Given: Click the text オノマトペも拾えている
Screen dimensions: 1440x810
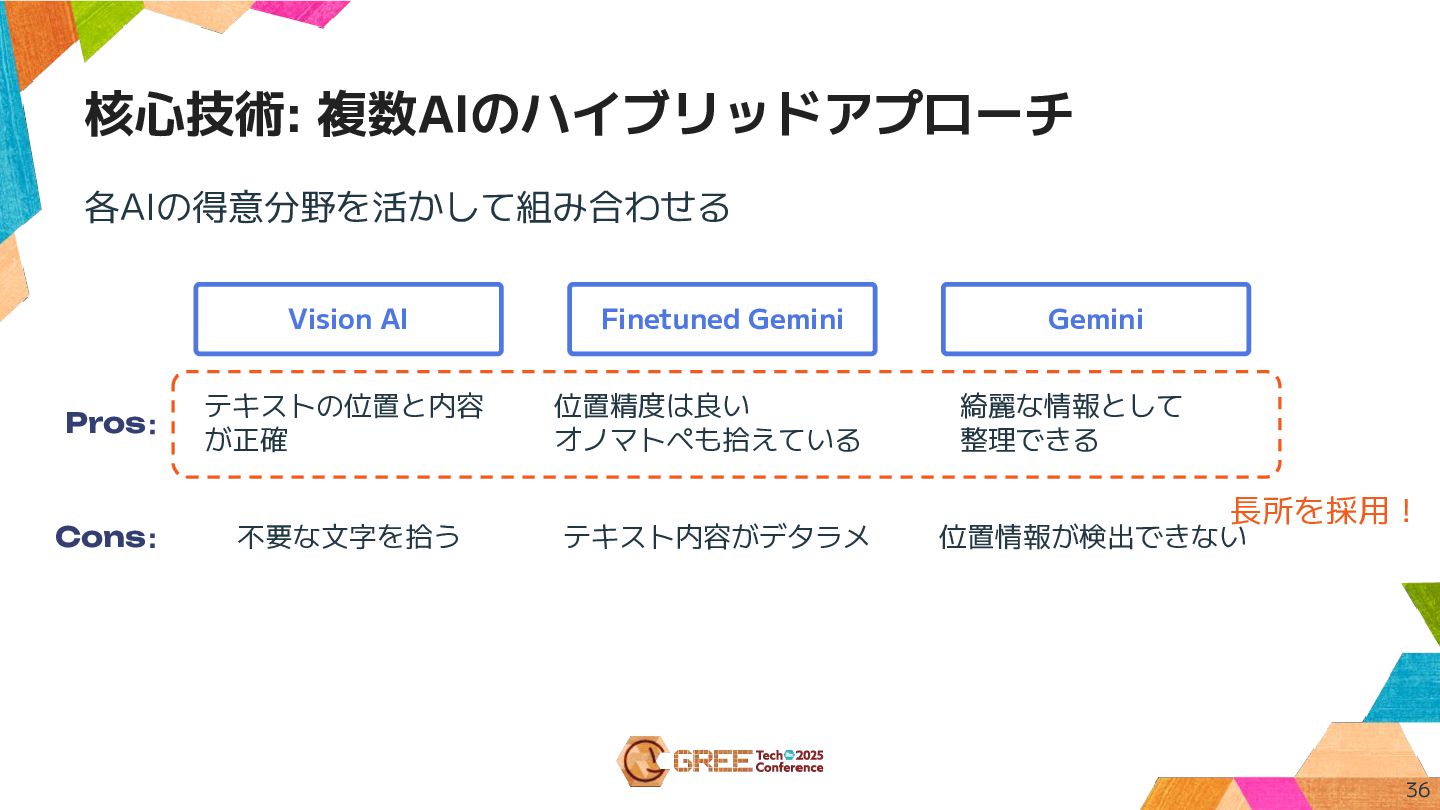Looking at the screenshot, I should (707, 440).
